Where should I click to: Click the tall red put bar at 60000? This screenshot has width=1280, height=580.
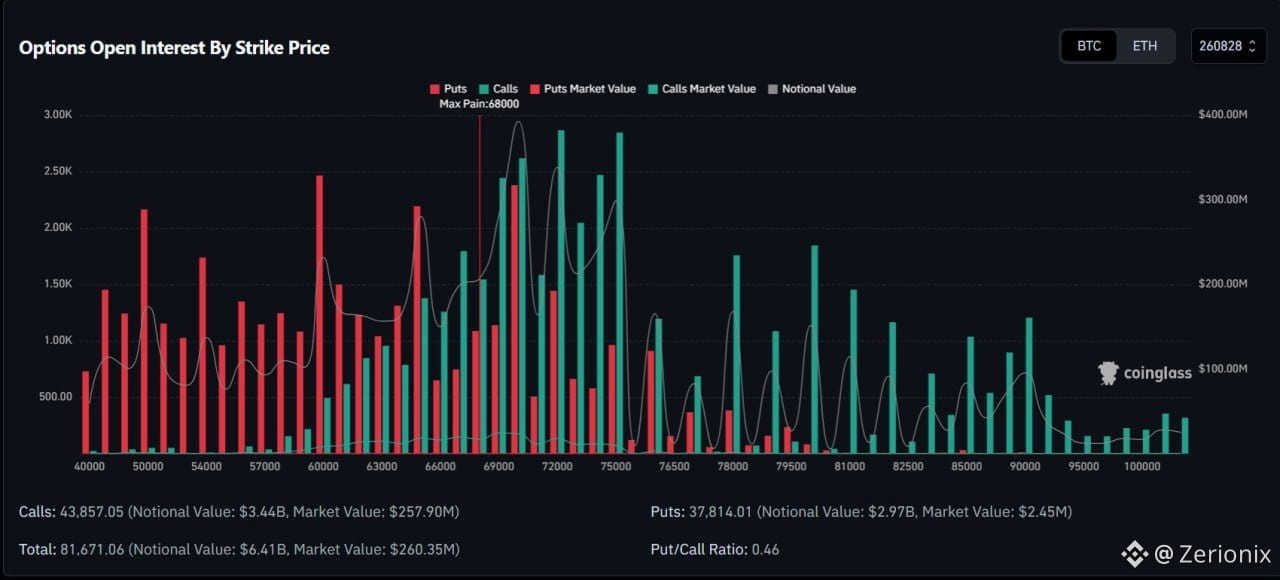click(x=320, y=314)
